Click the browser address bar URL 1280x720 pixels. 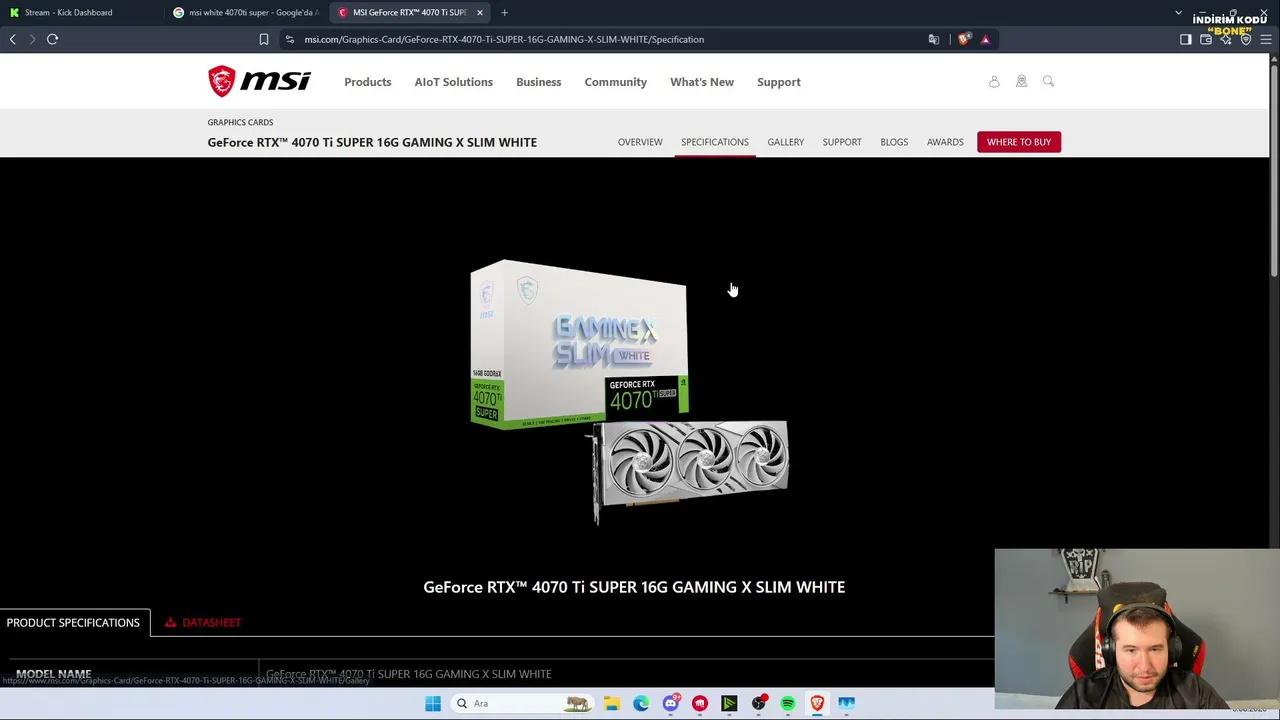click(x=504, y=39)
